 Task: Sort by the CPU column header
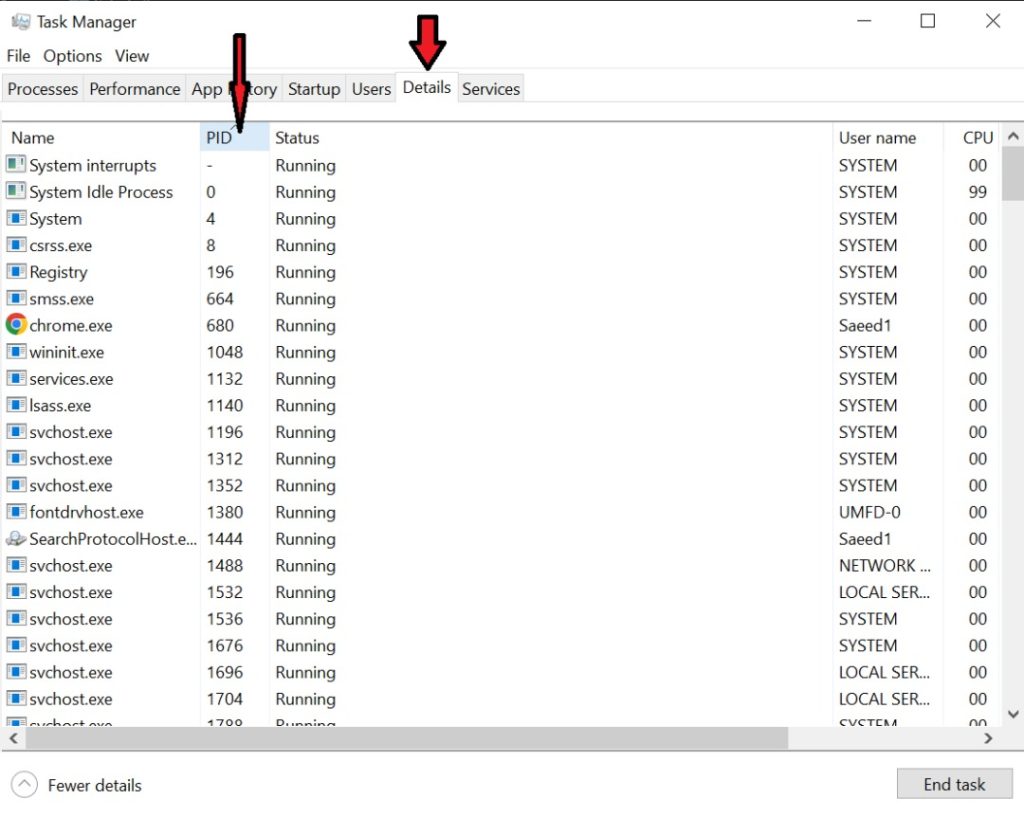pyautogui.click(x=977, y=138)
